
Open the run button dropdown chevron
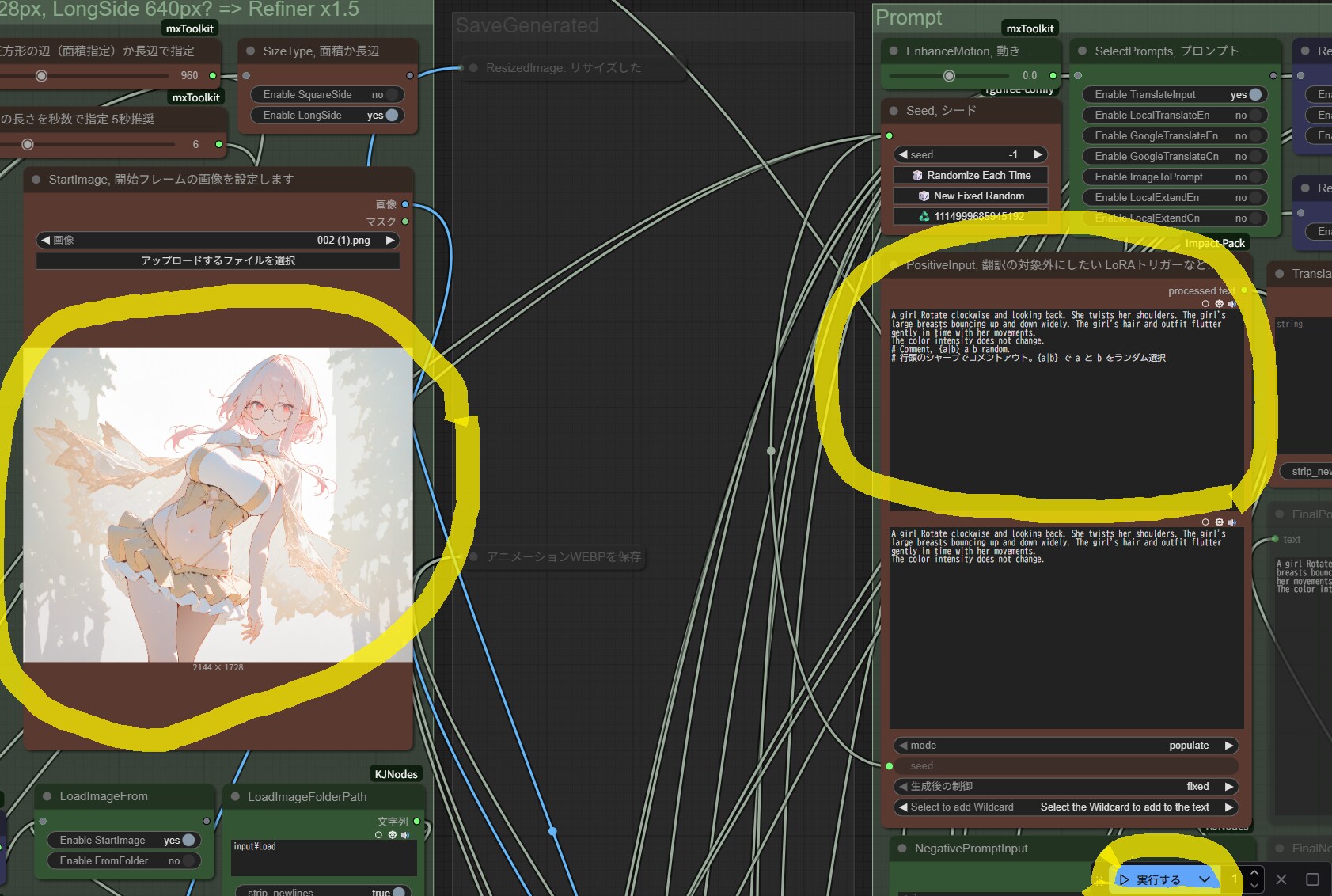point(1204,879)
